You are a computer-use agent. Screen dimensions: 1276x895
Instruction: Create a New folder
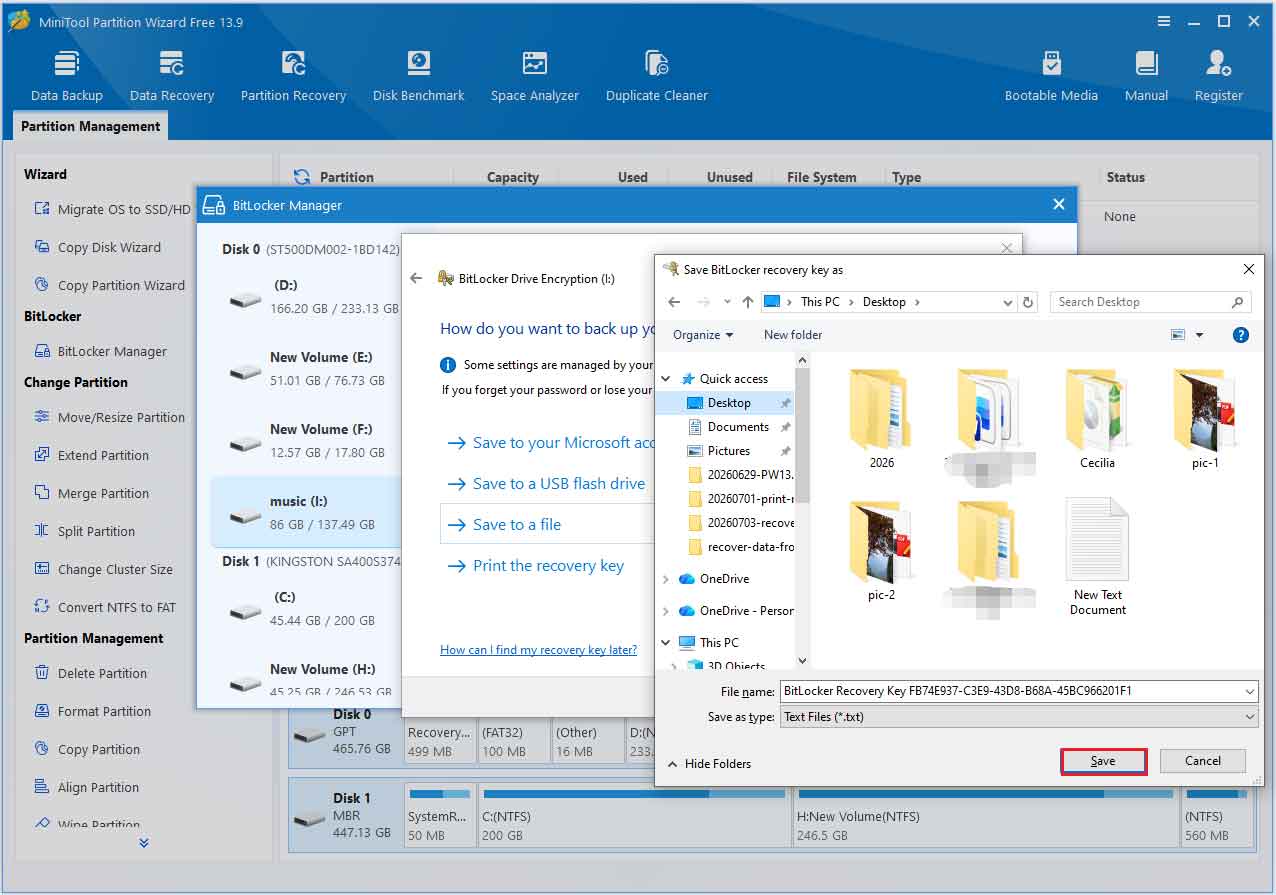tap(793, 335)
